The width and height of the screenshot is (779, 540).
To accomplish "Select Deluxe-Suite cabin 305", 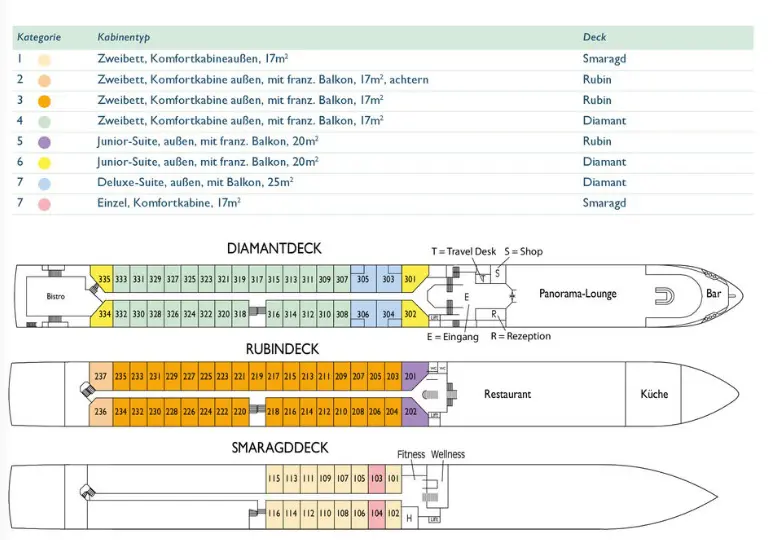I will [x=363, y=279].
